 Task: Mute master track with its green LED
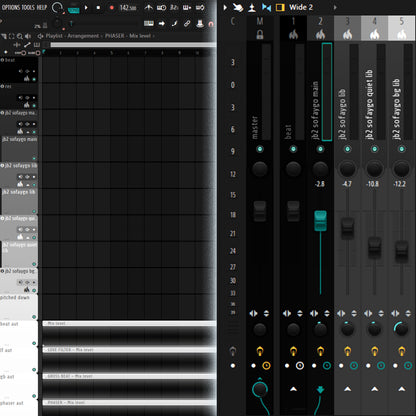(x=260, y=149)
